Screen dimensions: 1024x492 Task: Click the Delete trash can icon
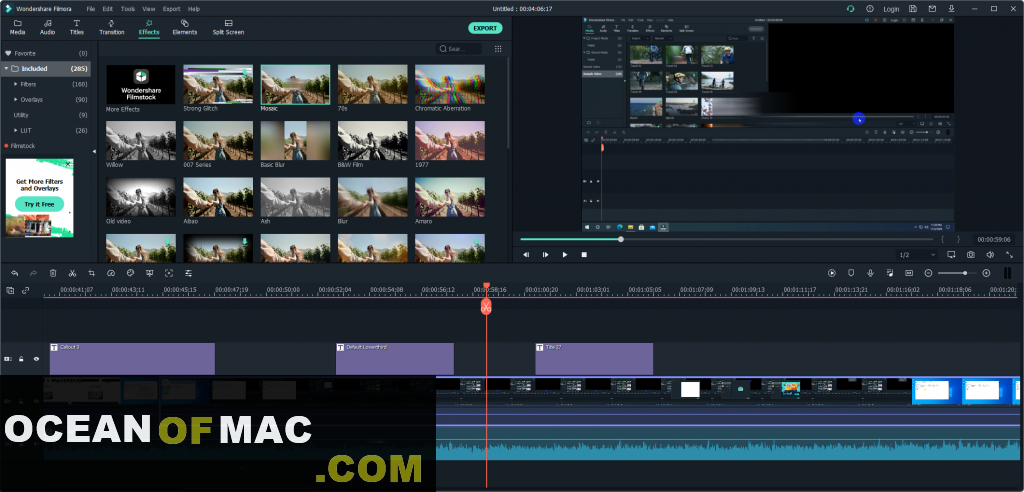(53, 273)
